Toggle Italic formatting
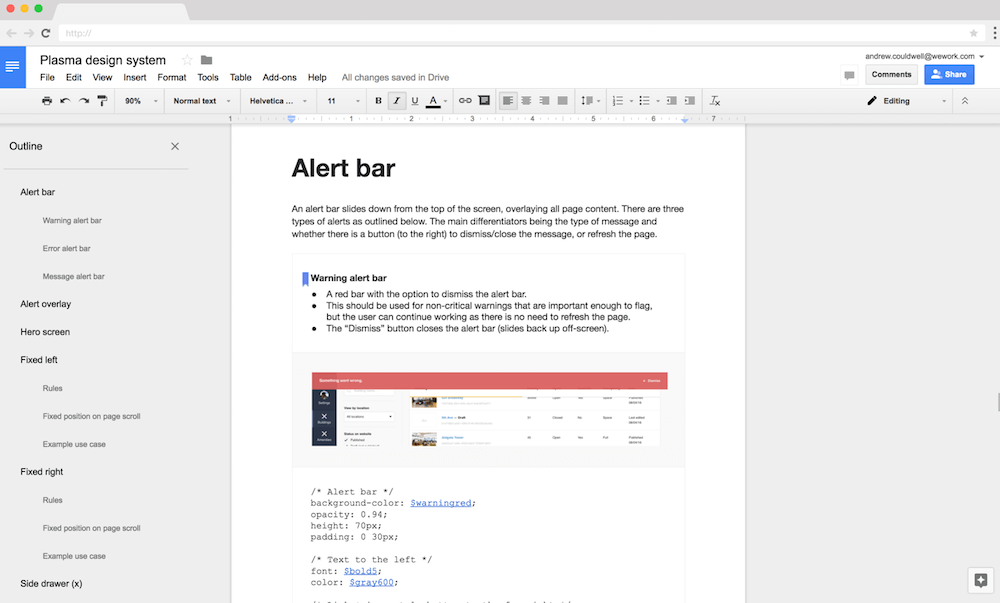Screen dimensions: 1000x603 pyautogui.click(x=396, y=101)
